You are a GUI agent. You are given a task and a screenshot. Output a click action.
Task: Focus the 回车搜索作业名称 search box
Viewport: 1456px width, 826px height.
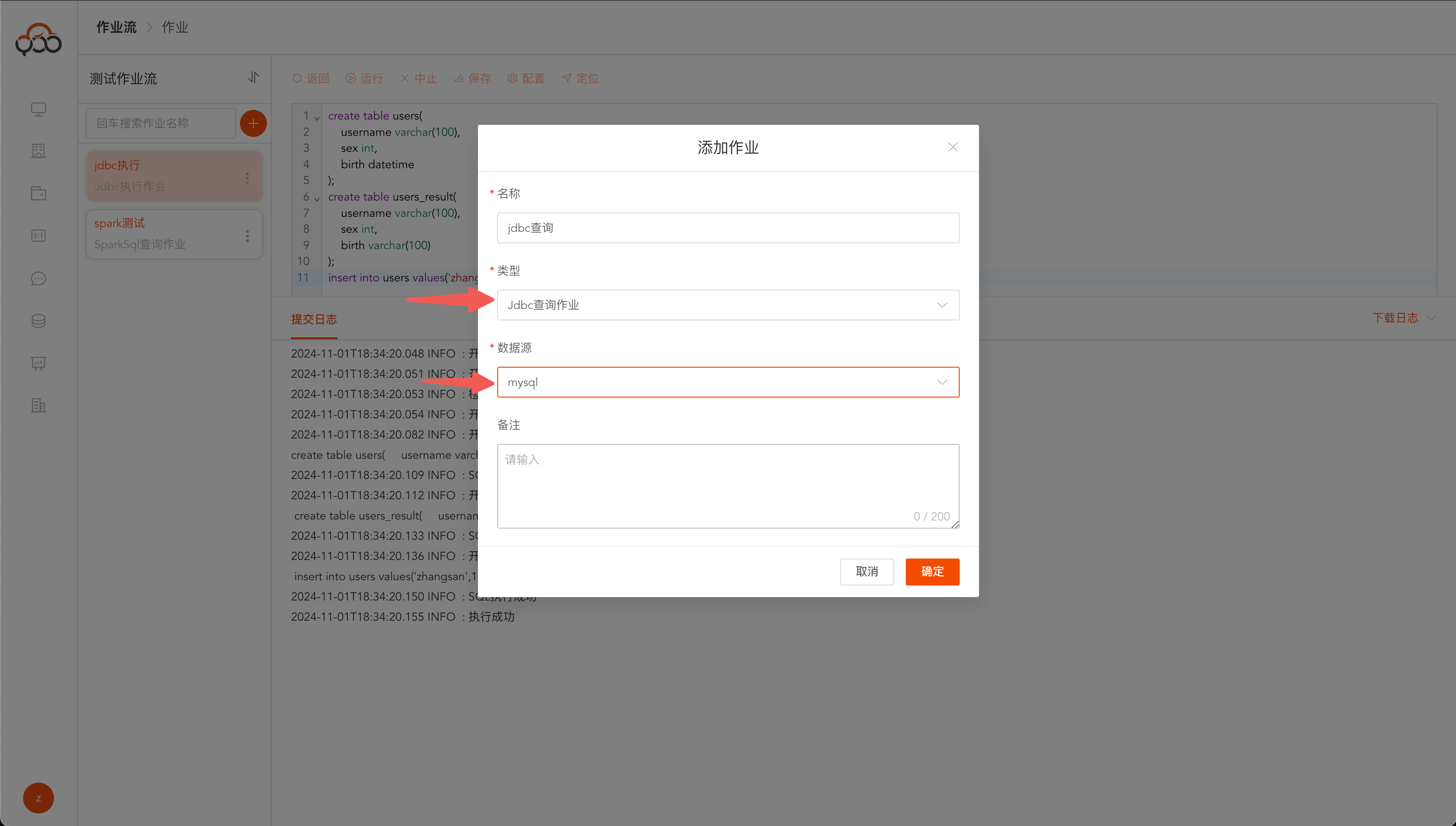[160, 123]
